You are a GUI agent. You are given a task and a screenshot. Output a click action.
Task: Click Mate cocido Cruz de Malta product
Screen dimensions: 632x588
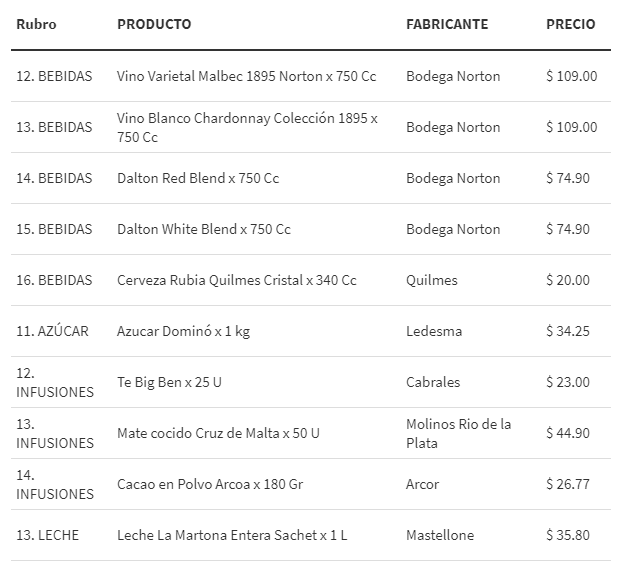coord(216,433)
